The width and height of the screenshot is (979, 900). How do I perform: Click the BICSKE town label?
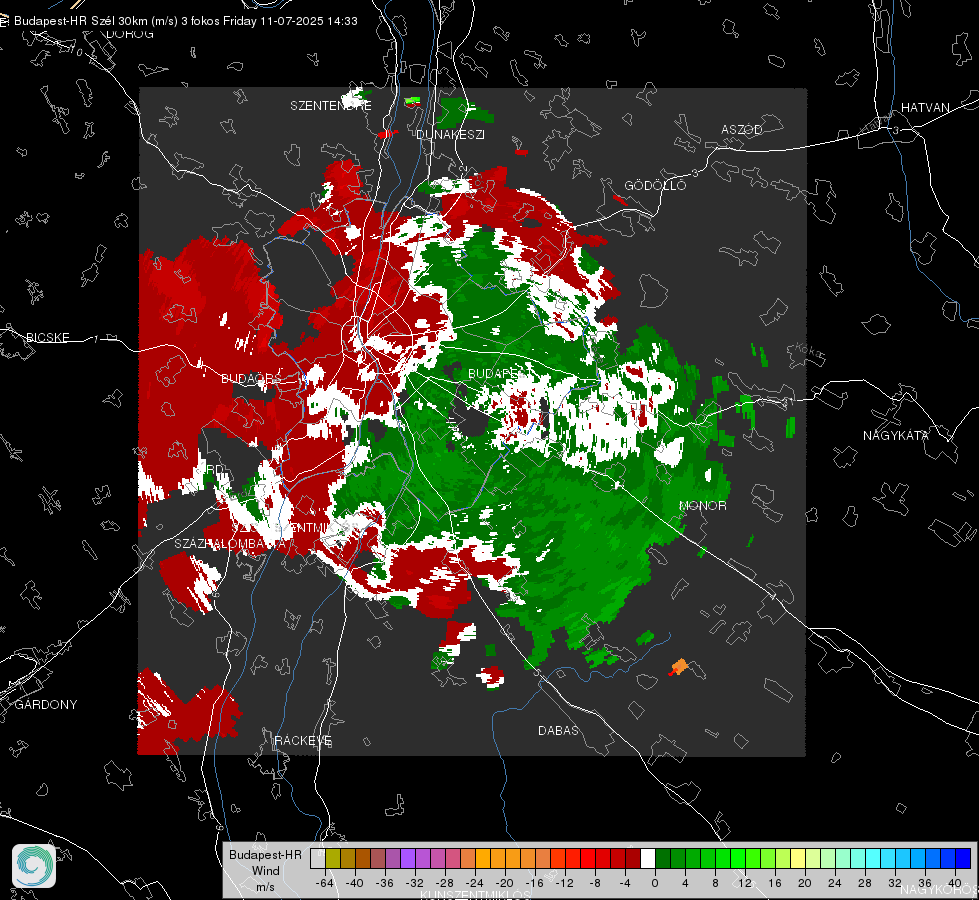point(48,338)
